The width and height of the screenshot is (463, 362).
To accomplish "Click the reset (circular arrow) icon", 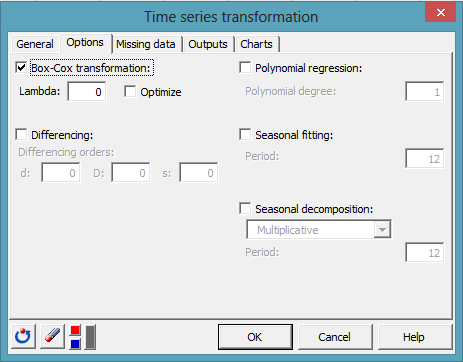I will tap(23, 337).
